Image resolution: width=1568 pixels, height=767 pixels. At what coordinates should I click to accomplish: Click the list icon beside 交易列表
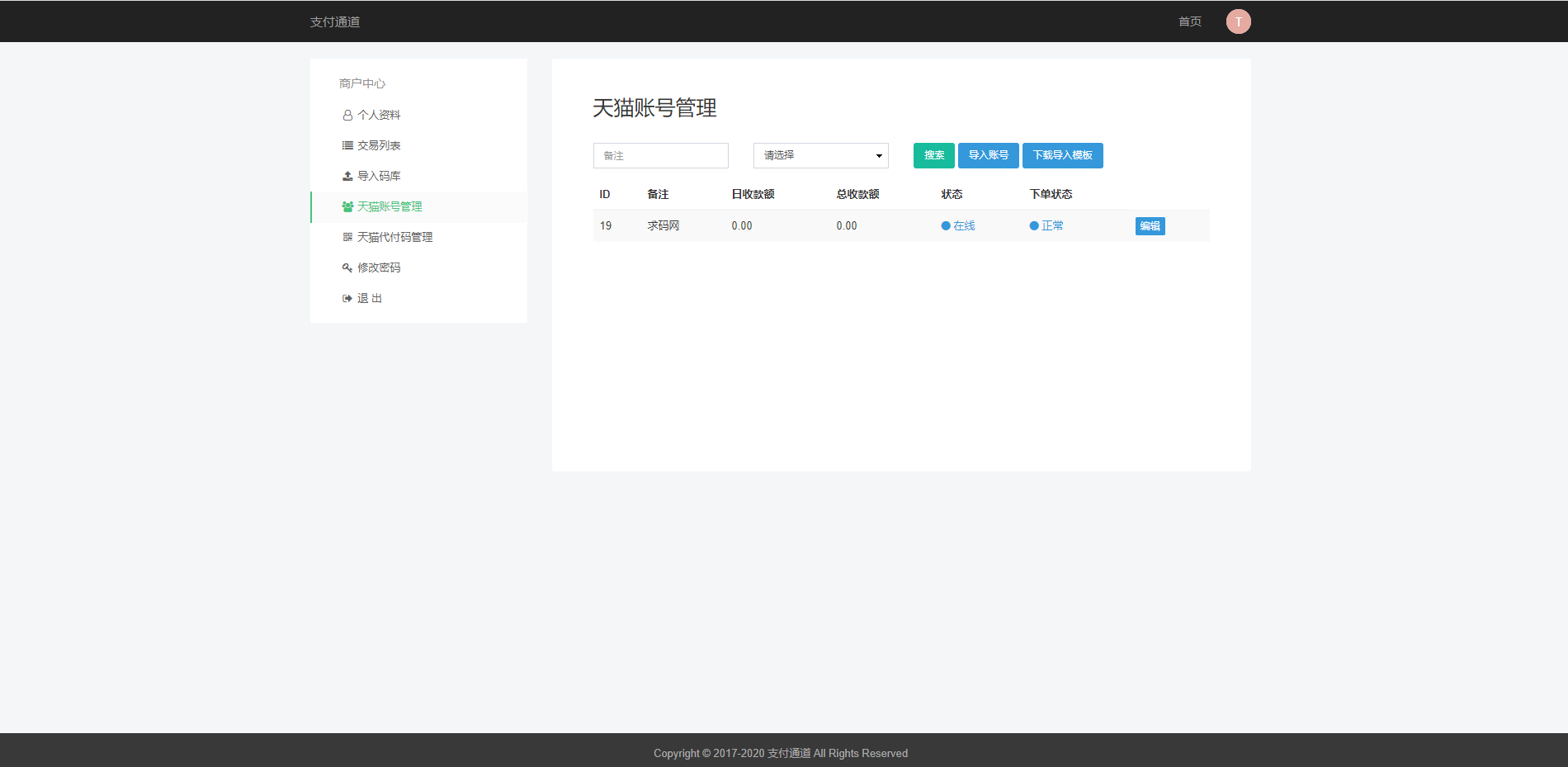click(347, 145)
